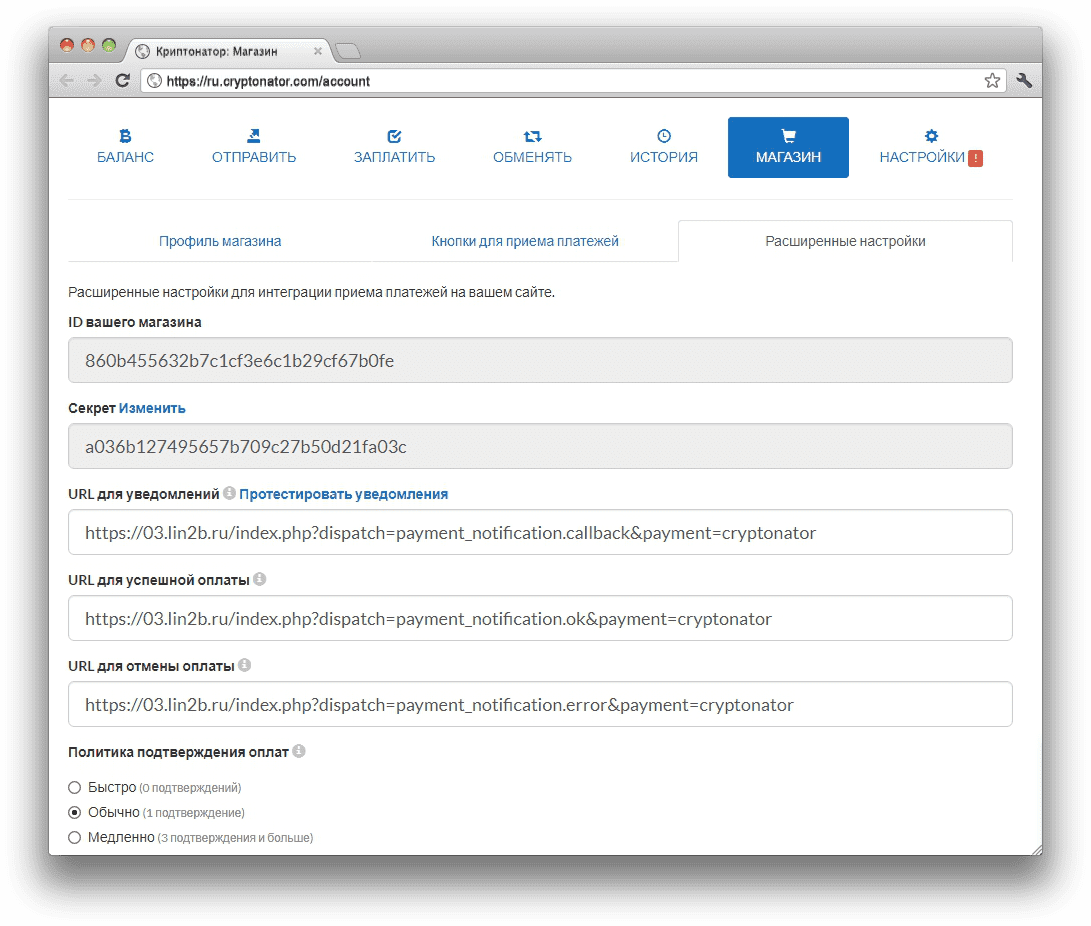Open browser wrench settings menu

coord(1024,81)
